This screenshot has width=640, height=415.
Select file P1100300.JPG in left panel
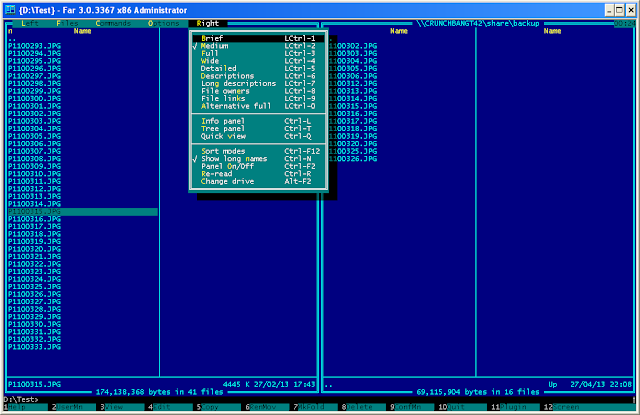click(x=34, y=98)
